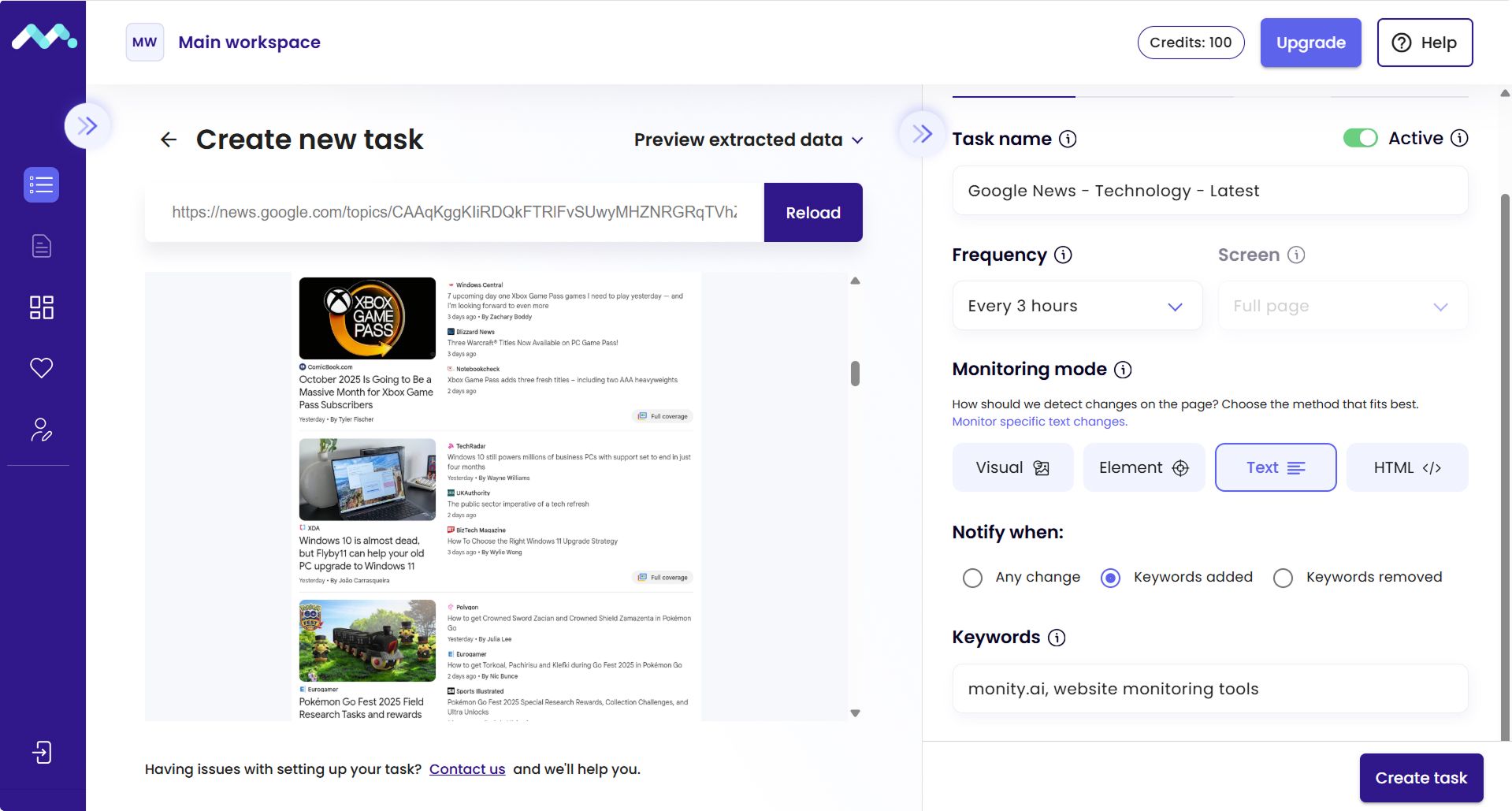Image resolution: width=1512 pixels, height=811 pixels.
Task: Show Monitoring mode info tooltip icon
Action: pyautogui.click(x=1123, y=369)
